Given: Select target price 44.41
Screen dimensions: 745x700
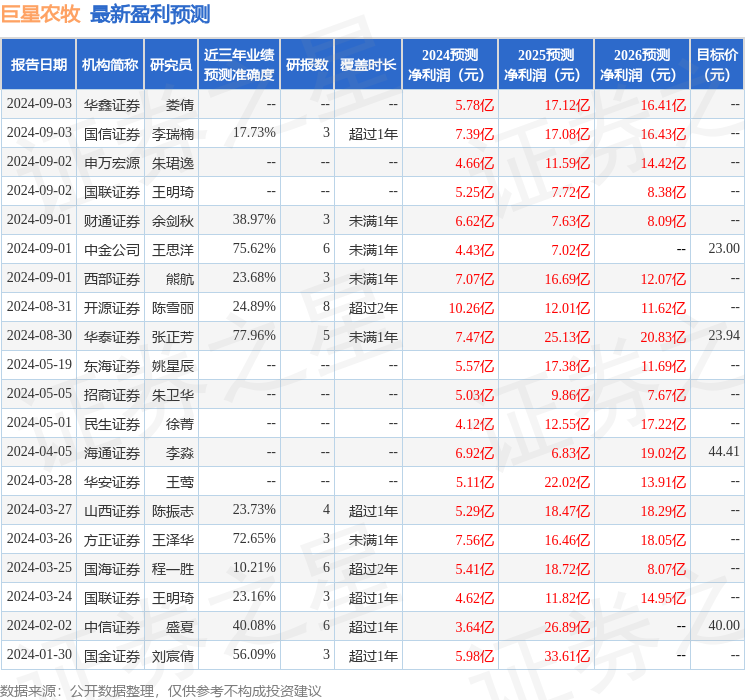Looking at the screenshot, I should click(x=724, y=451).
